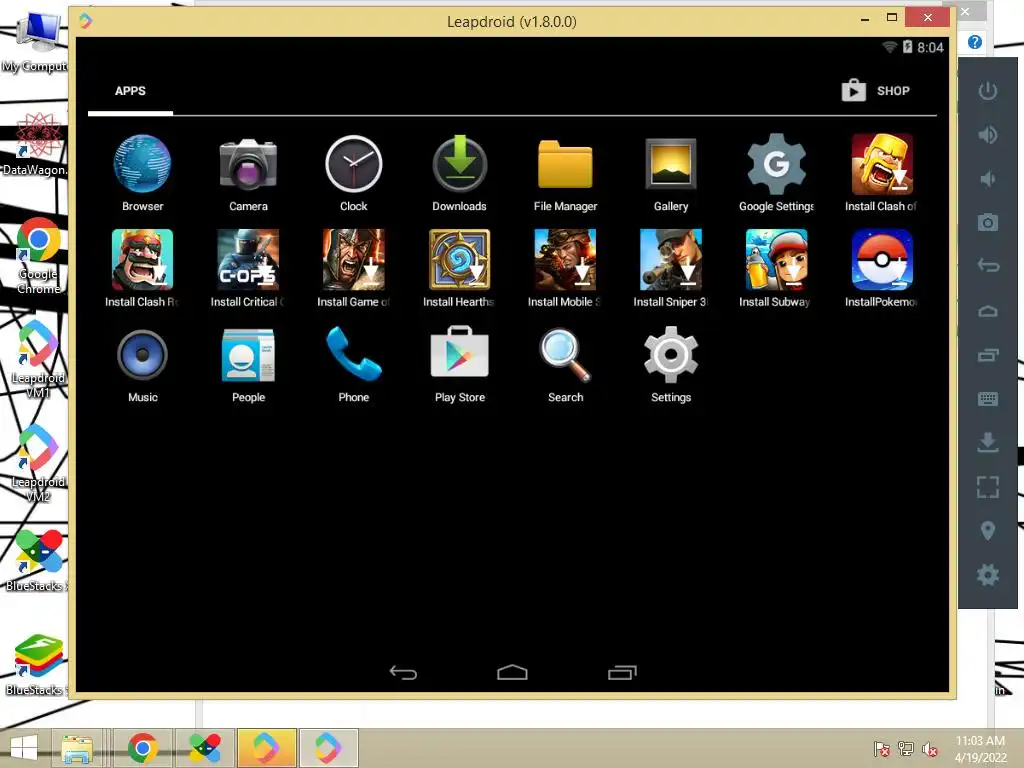The width and height of the screenshot is (1024, 768).
Task: Tap Install Game of War icon
Action: [353, 259]
